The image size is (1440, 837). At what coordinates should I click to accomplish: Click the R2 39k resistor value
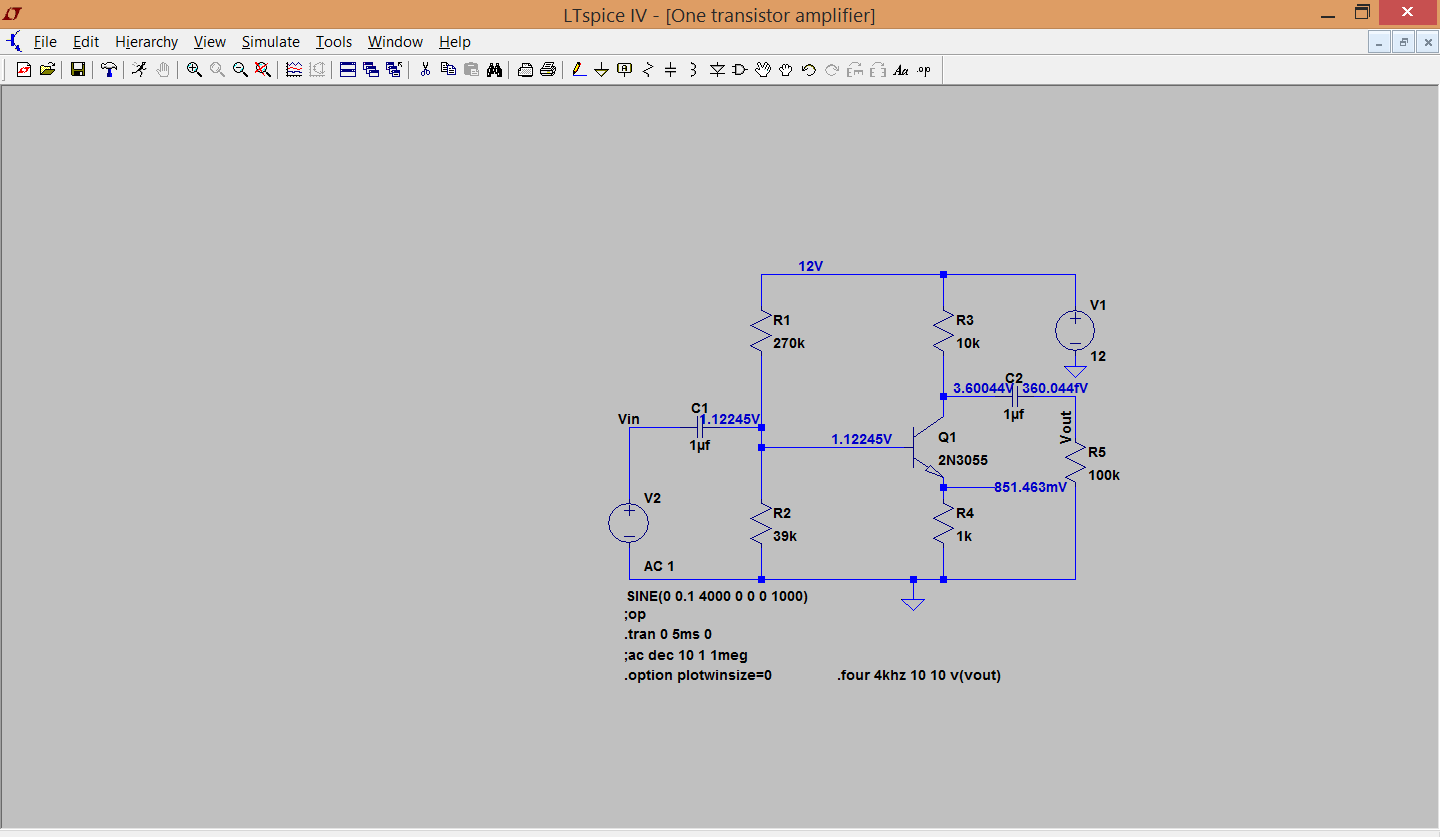[x=785, y=536]
